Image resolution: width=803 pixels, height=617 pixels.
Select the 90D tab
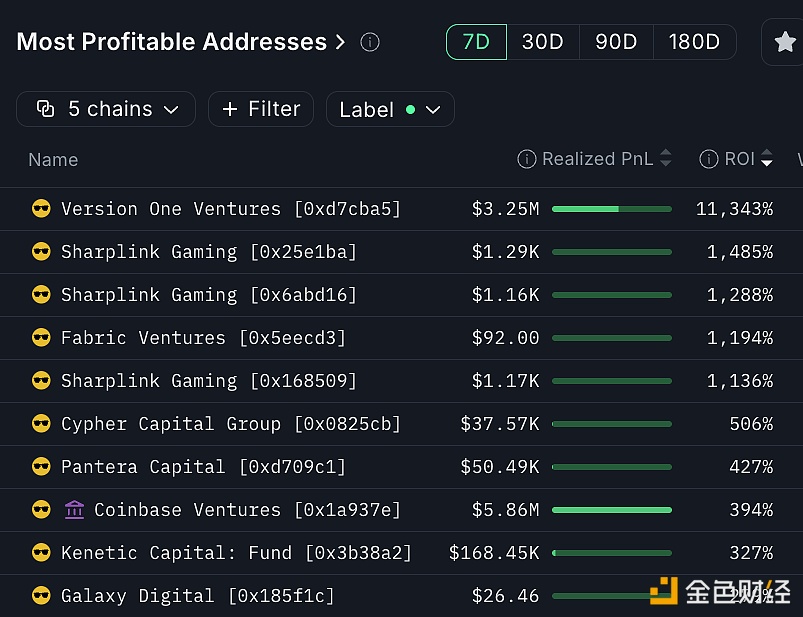[x=616, y=42]
